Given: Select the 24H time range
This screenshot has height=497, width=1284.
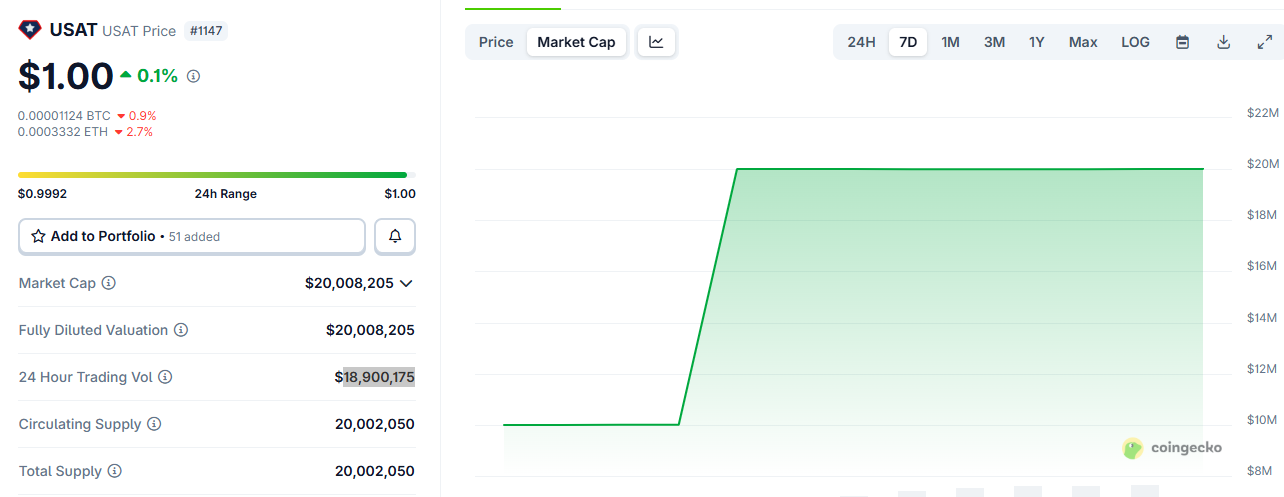Looking at the screenshot, I should click(x=861, y=42).
